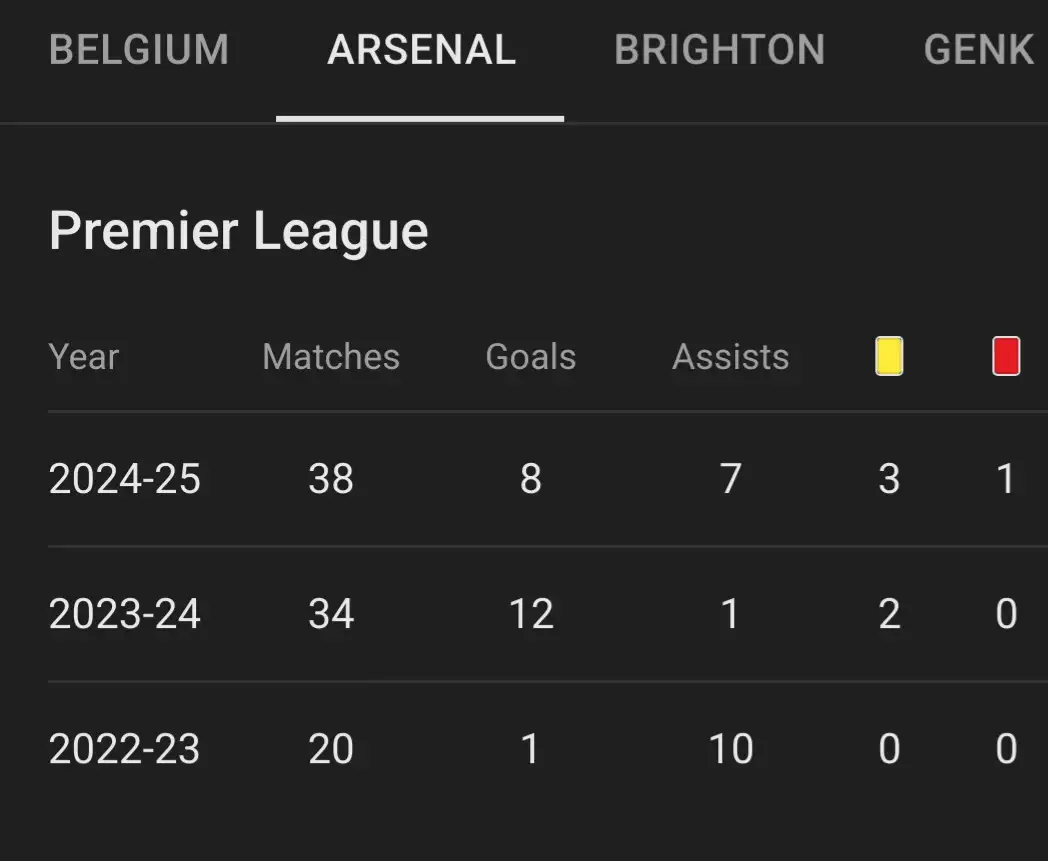Open the Brighton tab
1048x861 pixels.
pyautogui.click(x=719, y=50)
